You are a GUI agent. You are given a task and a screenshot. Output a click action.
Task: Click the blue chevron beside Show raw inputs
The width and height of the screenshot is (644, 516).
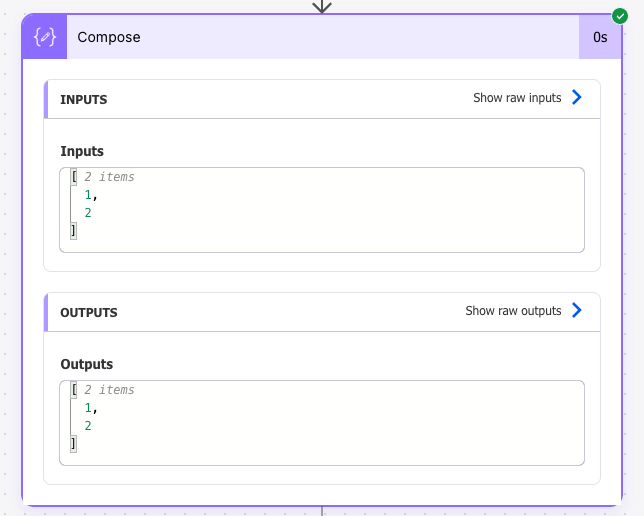[x=577, y=97]
